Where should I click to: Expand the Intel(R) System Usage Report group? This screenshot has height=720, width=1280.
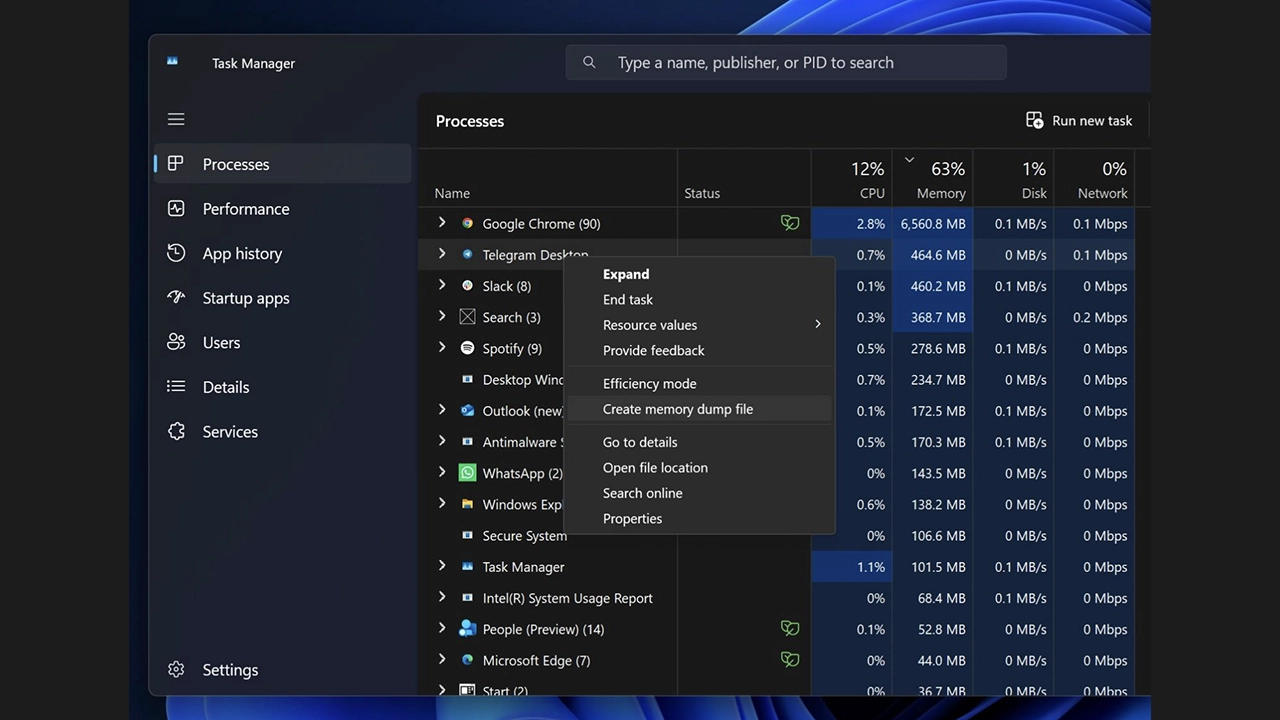[442, 597]
